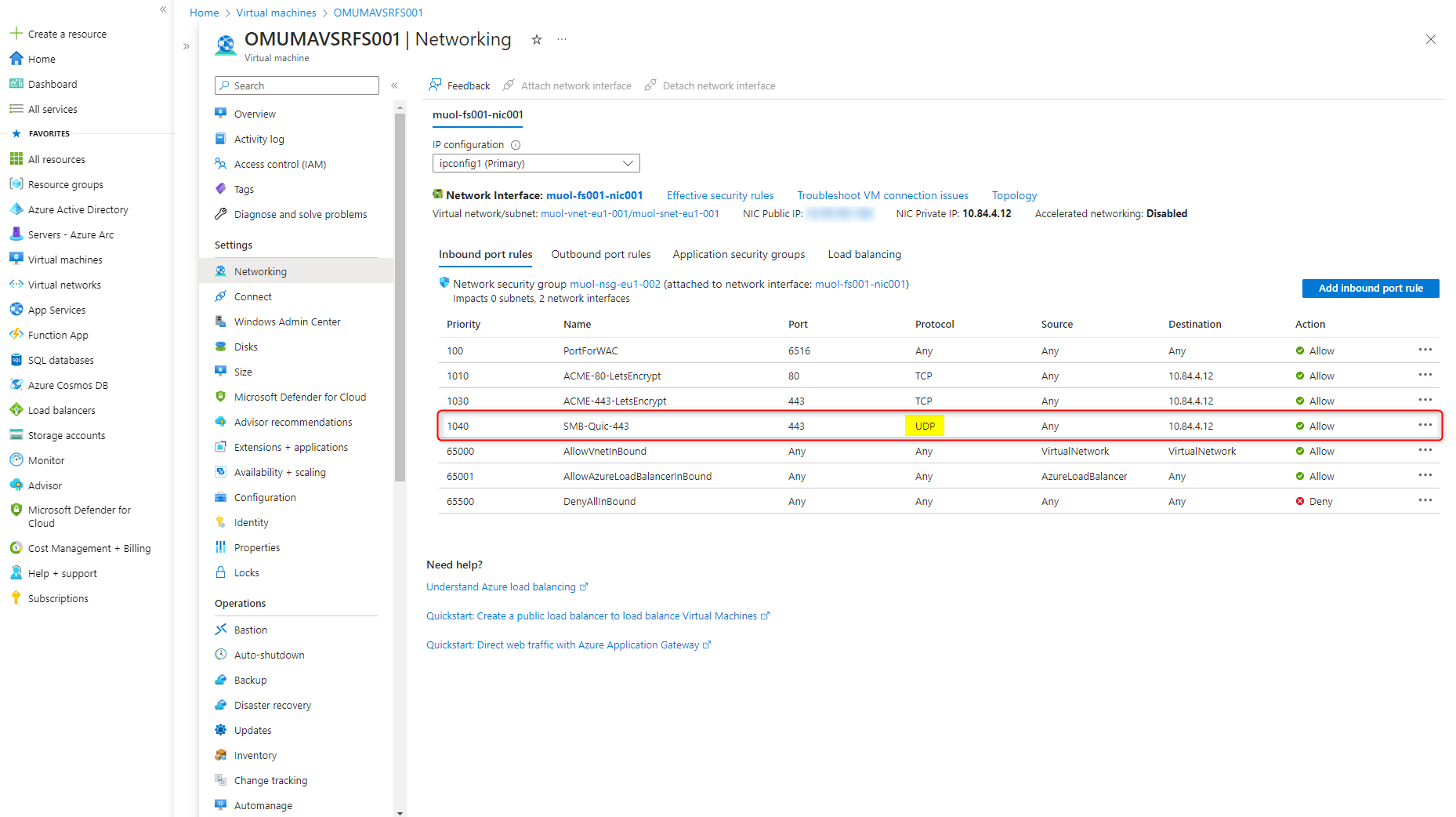1456x817 pixels.
Task: Open the Connect setting for the VM
Action: (252, 296)
